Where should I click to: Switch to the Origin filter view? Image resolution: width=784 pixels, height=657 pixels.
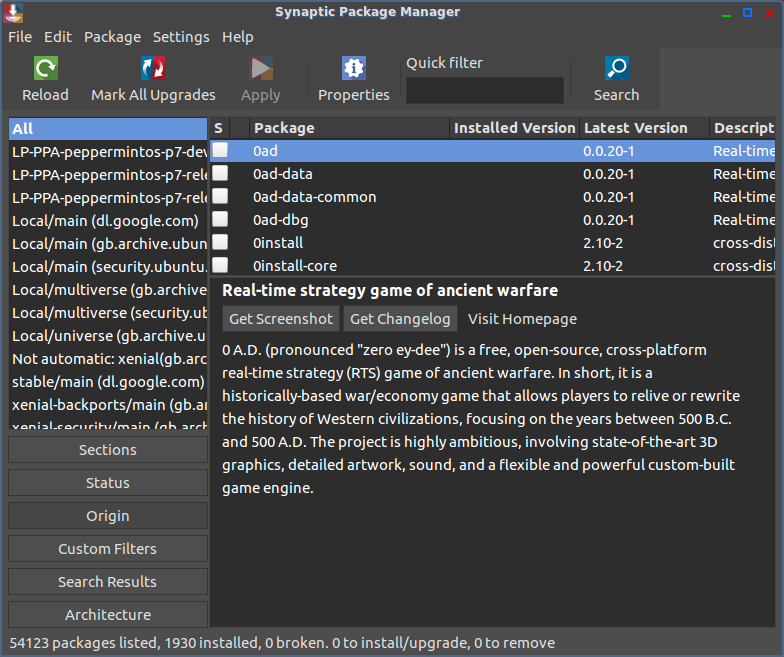tap(108, 516)
